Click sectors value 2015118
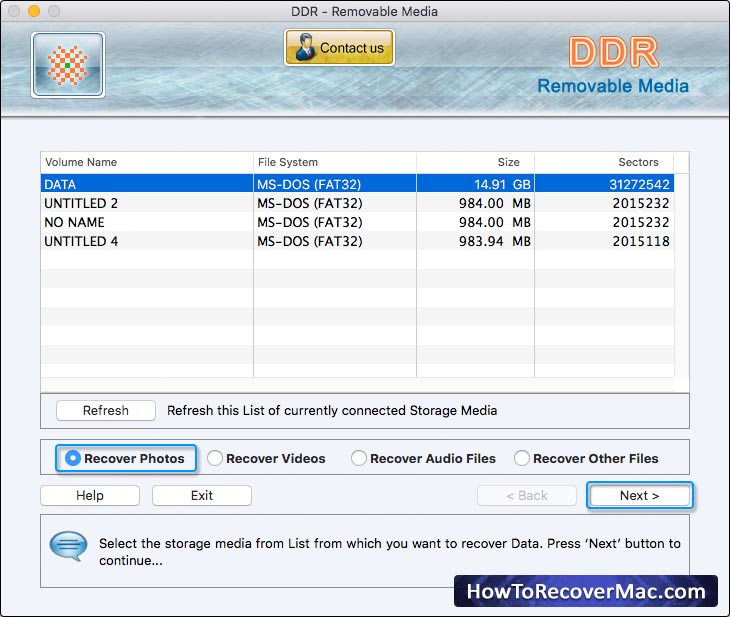The height and width of the screenshot is (617, 730). (x=604, y=241)
